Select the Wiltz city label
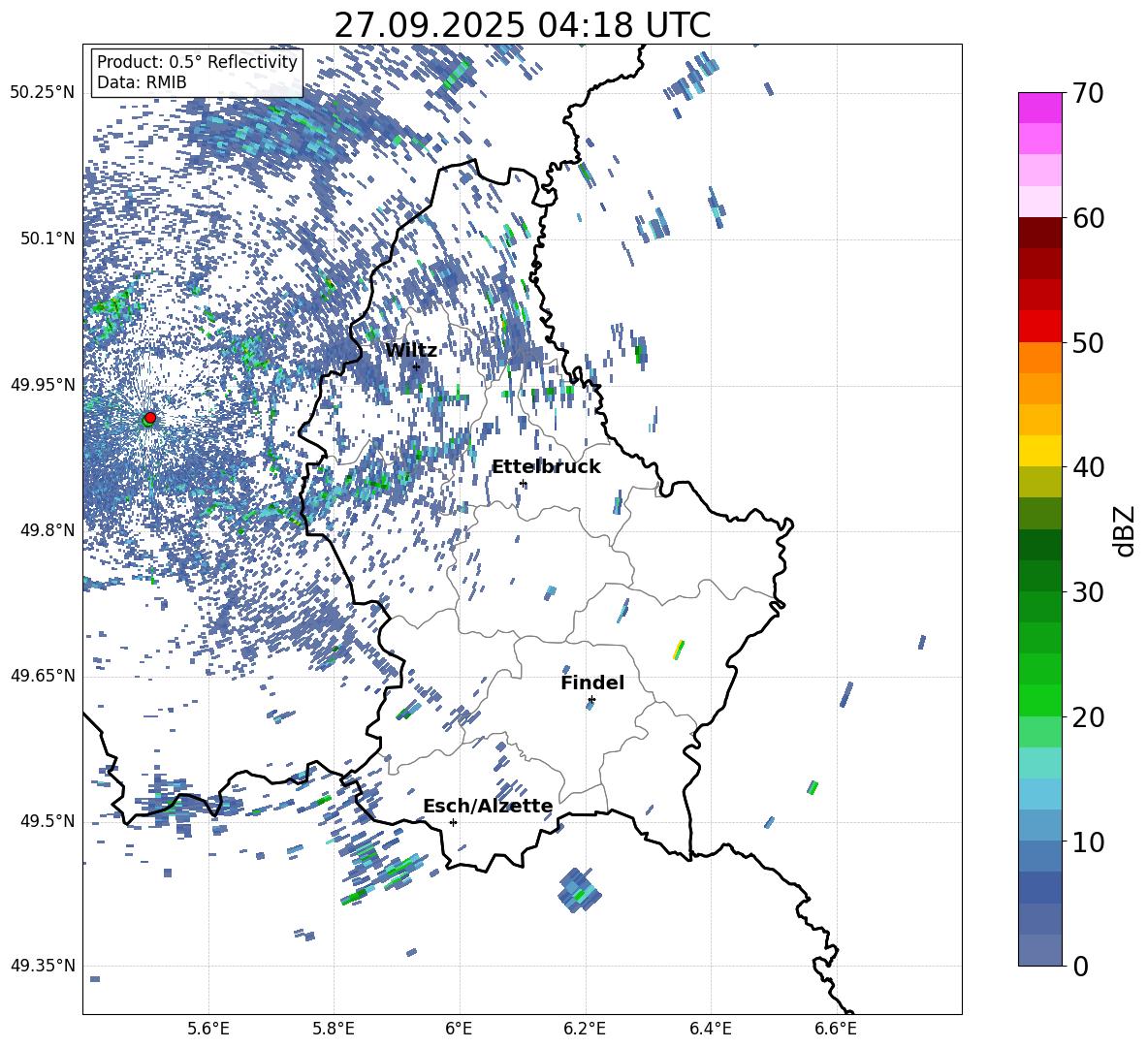 tap(411, 351)
